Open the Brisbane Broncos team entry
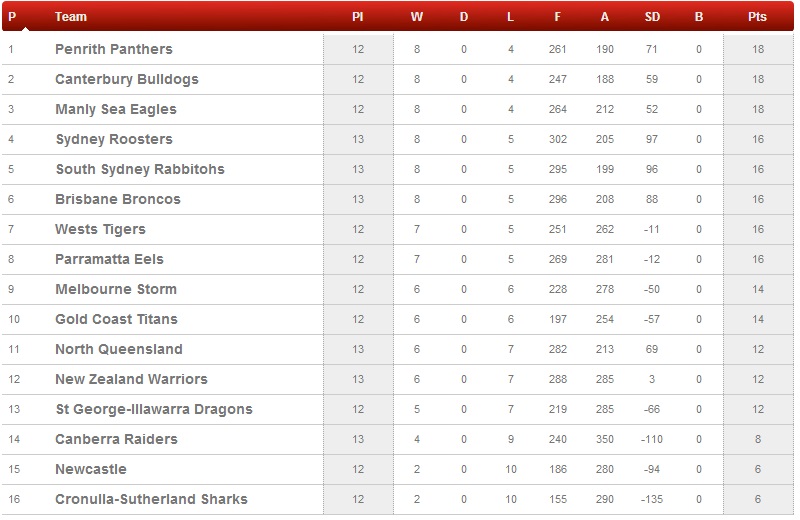 point(118,199)
